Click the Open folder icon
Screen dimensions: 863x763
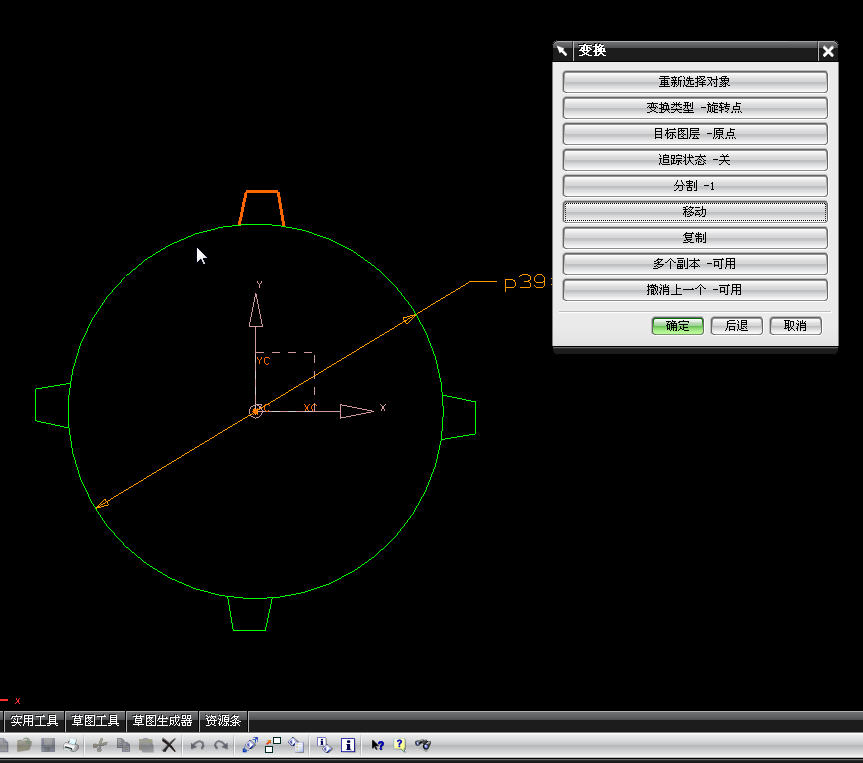pos(24,745)
